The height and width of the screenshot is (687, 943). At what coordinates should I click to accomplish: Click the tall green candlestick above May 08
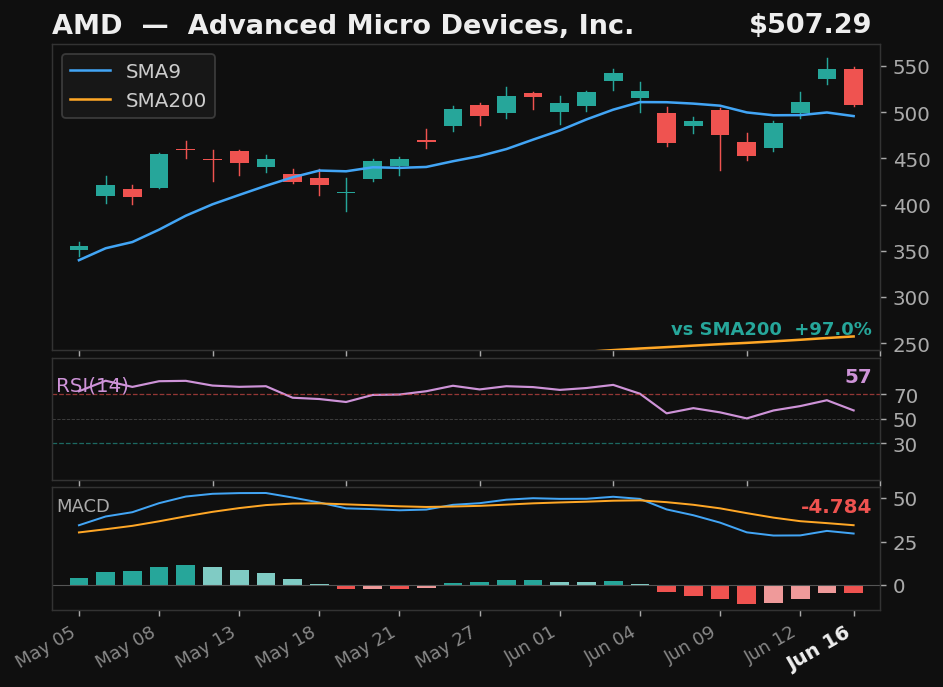[x=159, y=171]
